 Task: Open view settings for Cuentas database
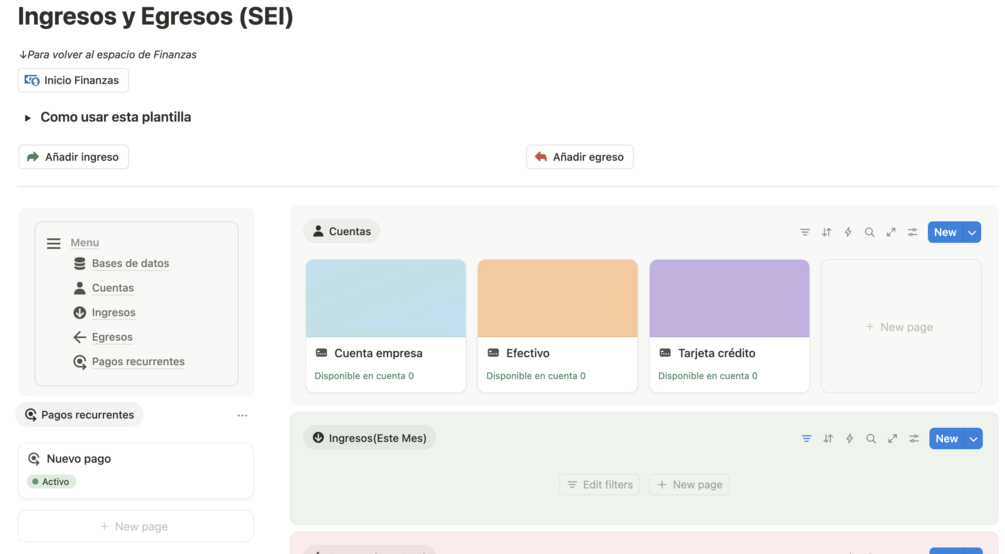pos(913,232)
